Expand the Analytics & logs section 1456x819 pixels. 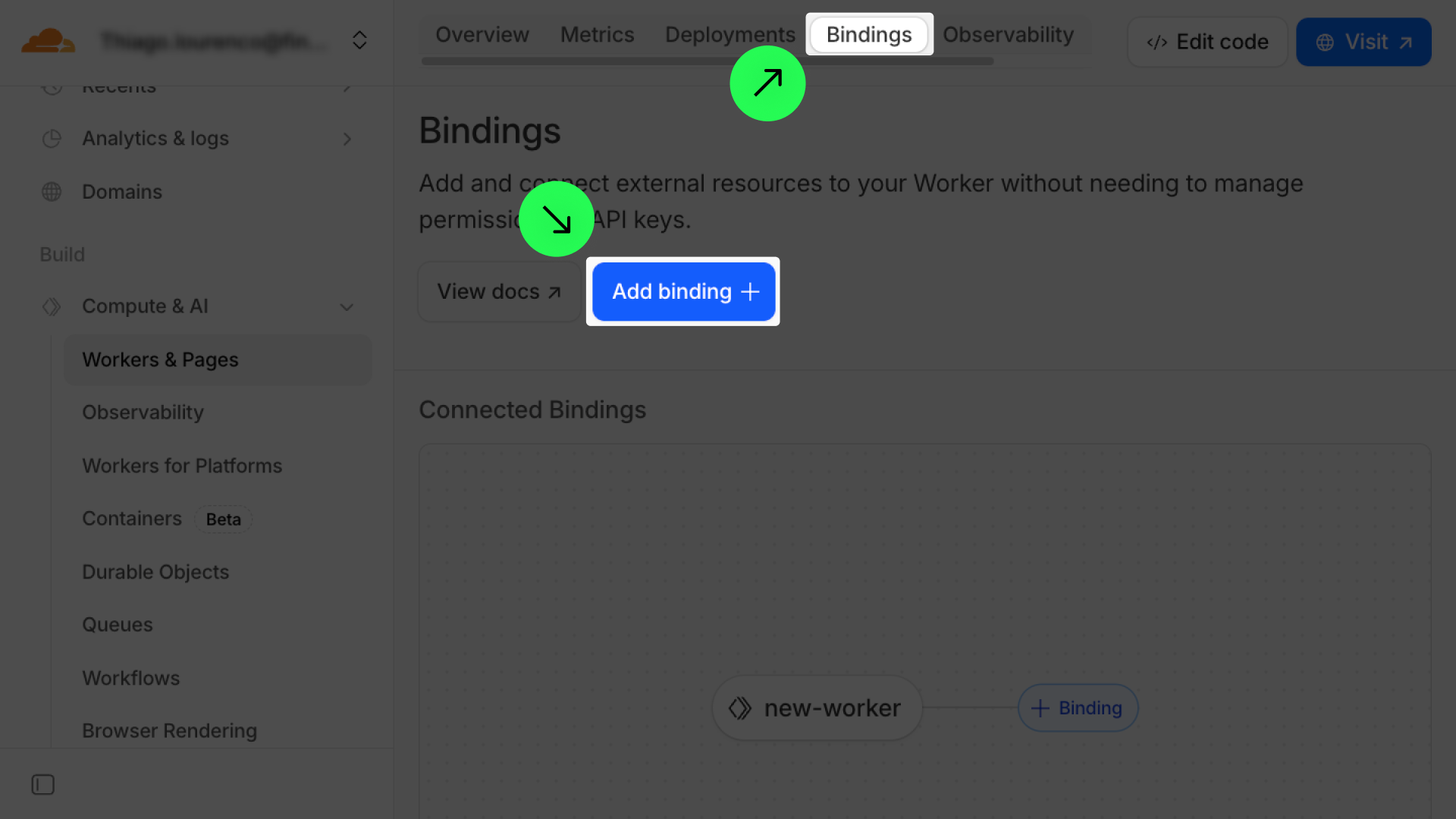click(347, 139)
